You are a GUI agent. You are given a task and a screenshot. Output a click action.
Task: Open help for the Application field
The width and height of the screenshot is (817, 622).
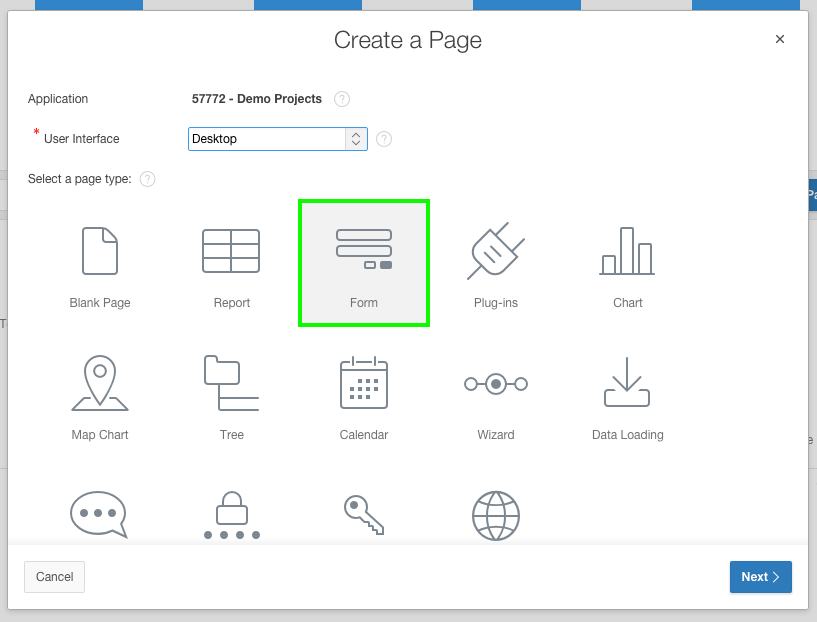pos(341,98)
